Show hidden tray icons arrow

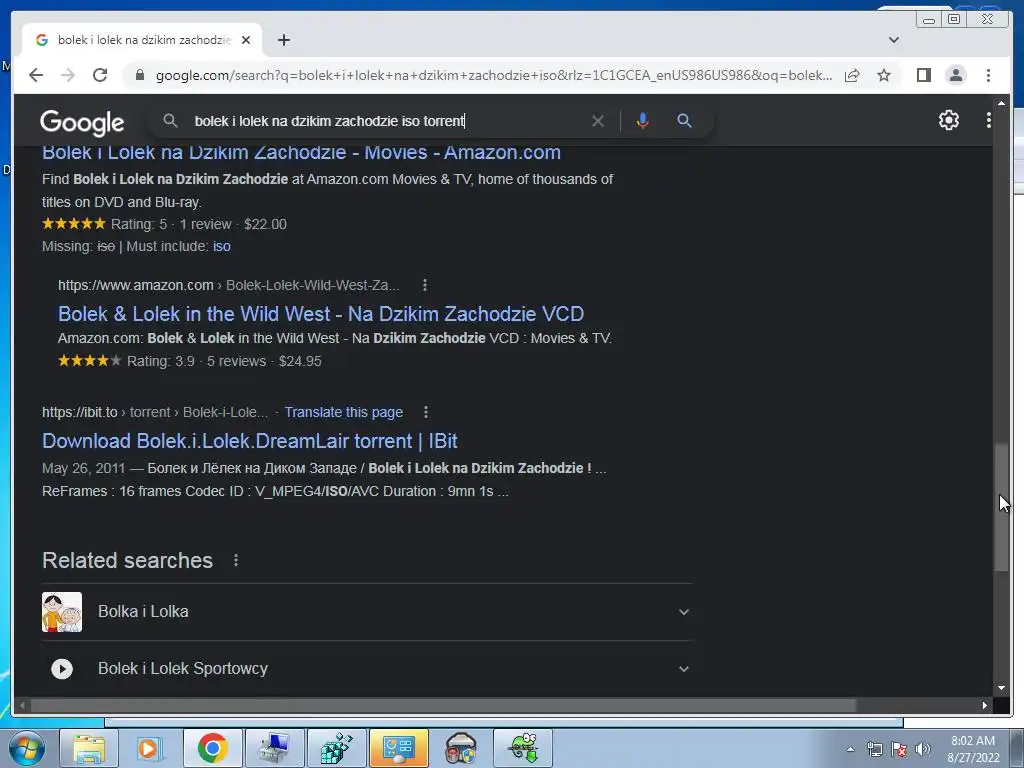(x=850, y=749)
